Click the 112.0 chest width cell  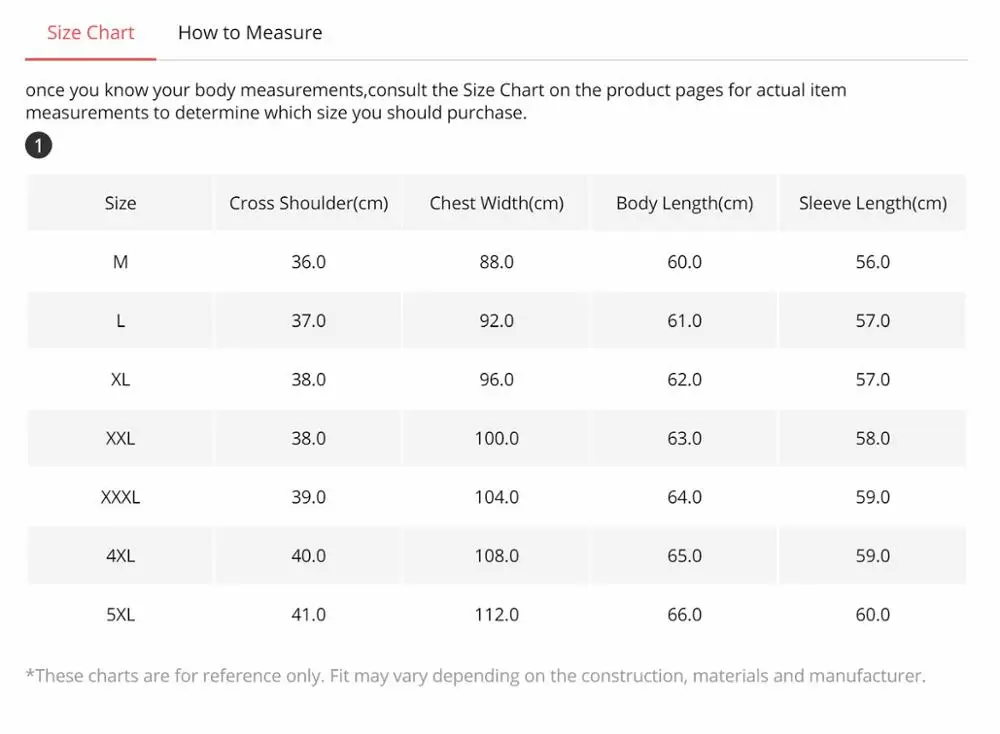coord(496,615)
